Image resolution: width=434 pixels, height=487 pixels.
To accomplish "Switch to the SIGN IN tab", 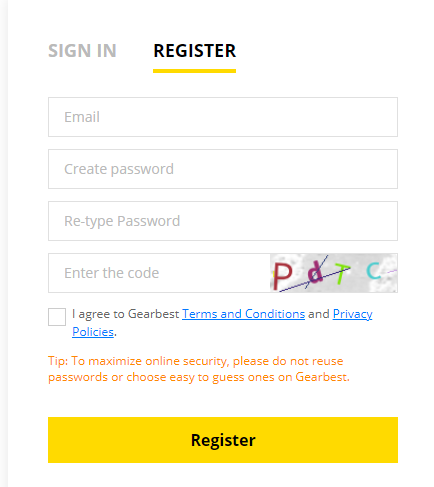I will (82, 51).
